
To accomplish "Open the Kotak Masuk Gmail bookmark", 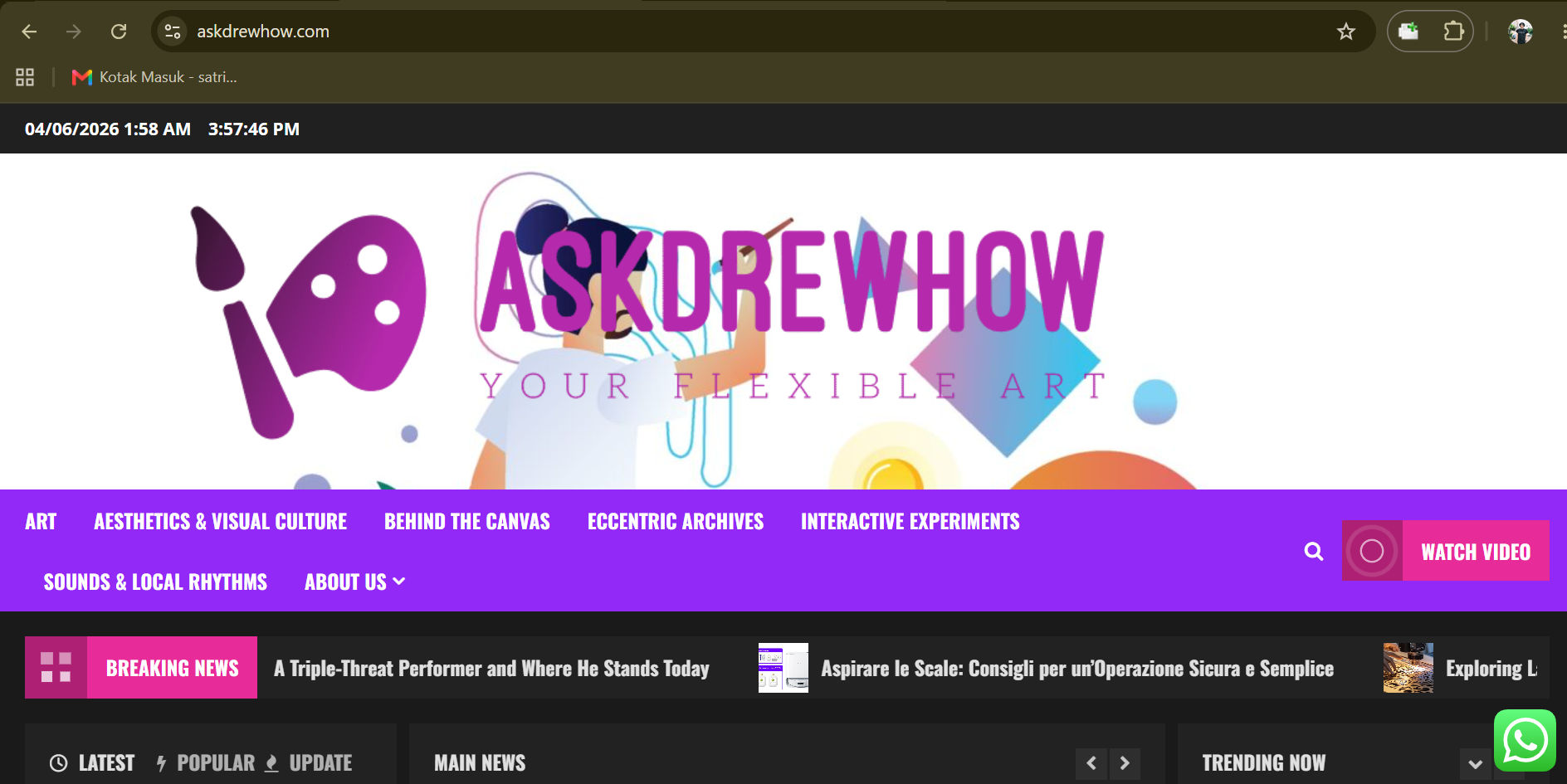I will pos(154,77).
